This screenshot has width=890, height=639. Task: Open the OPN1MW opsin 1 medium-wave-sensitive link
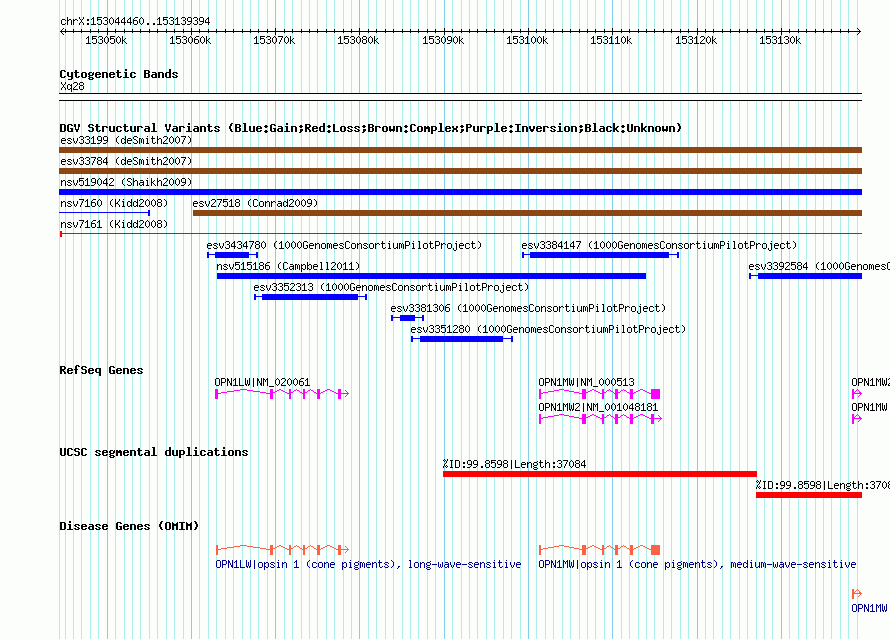pos(697,564)
